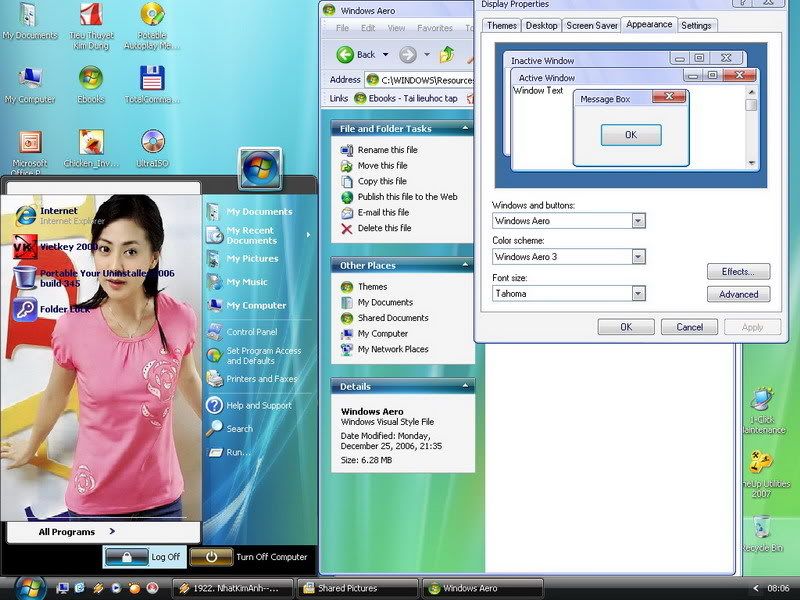Select Control Panel in Start menu
This screenshot has height=600, width=800.
point(251,332)
